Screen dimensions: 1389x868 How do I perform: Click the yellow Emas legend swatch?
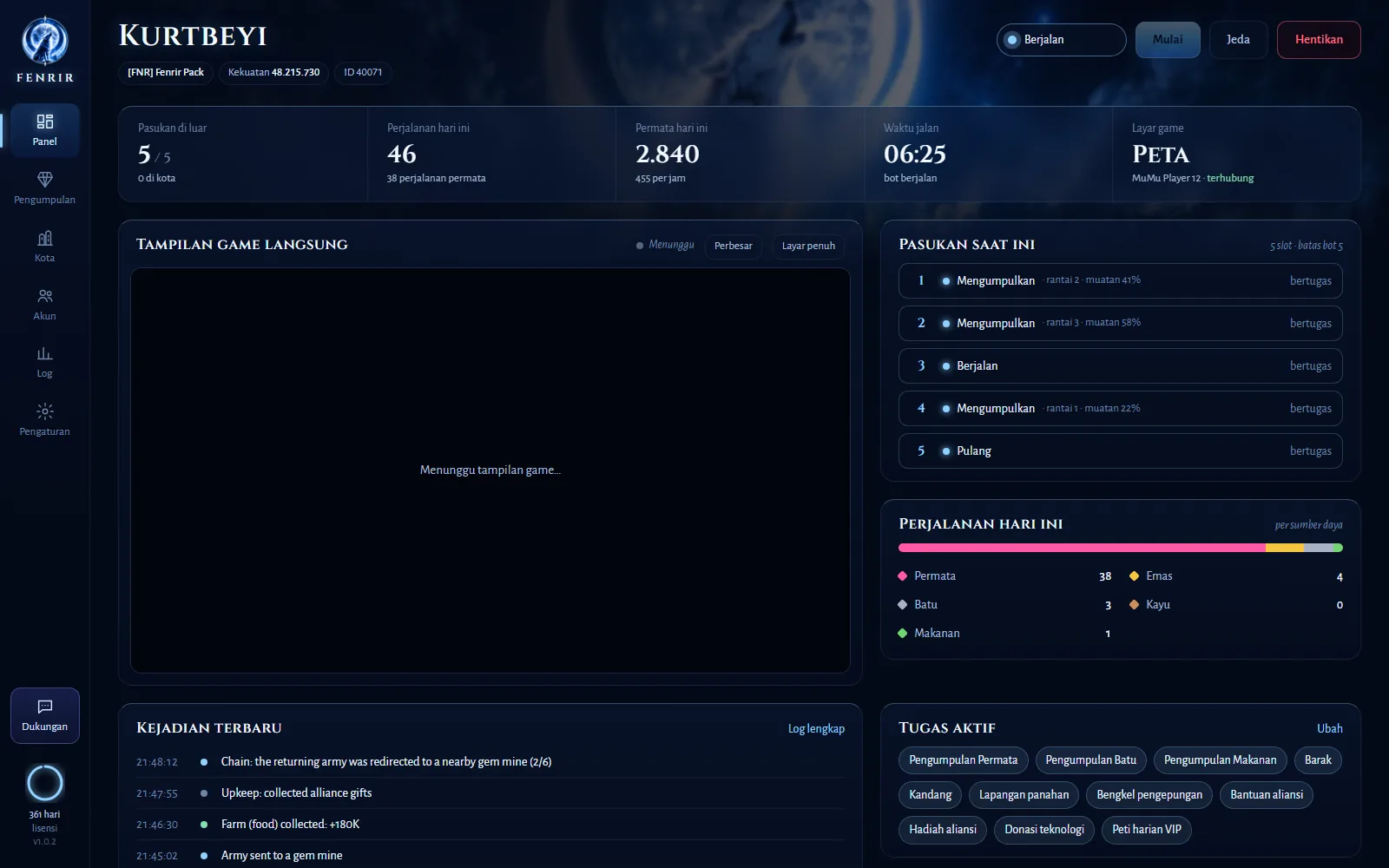pos(1134,576)
